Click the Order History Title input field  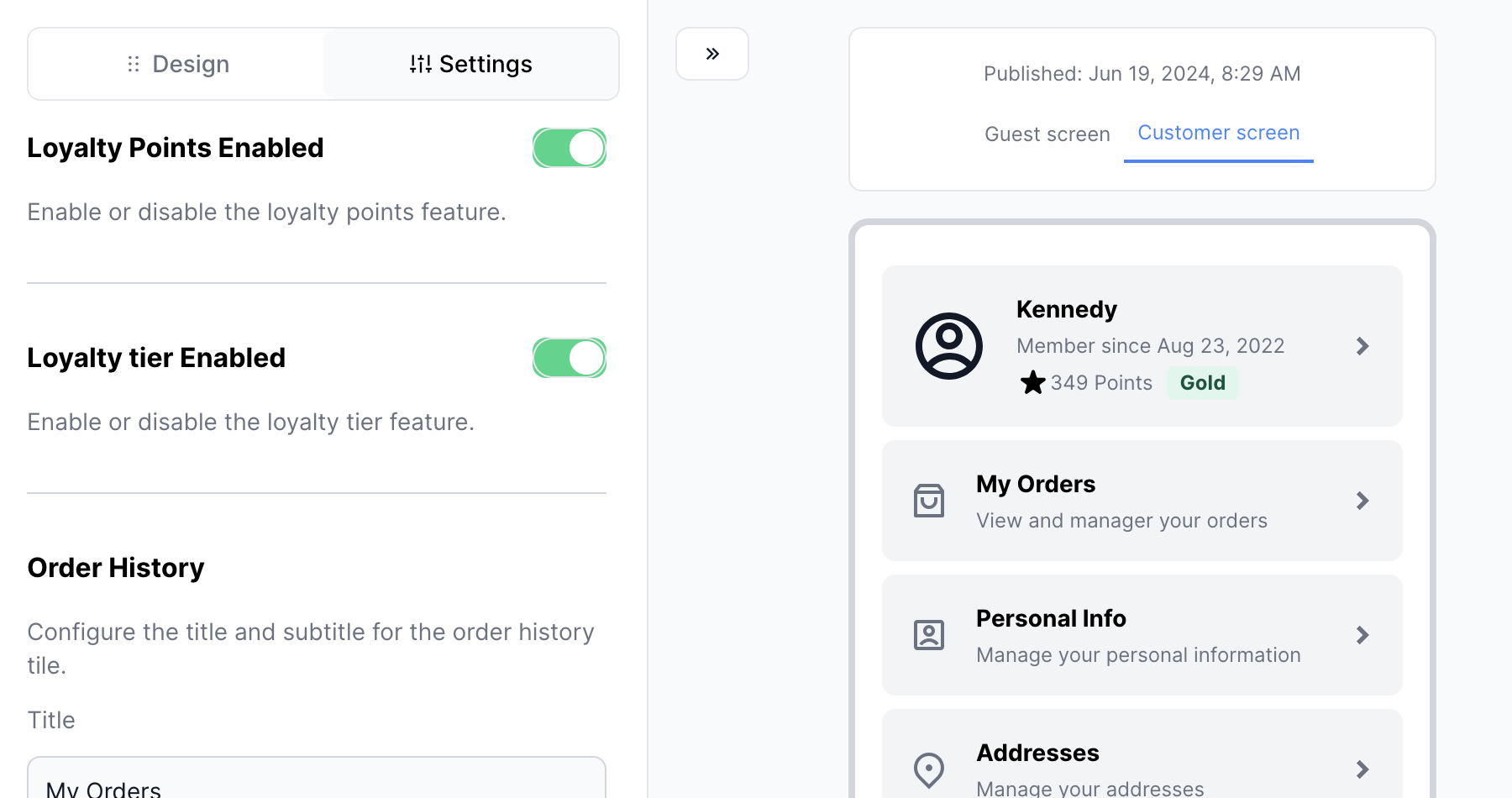[x=317, y=781]
